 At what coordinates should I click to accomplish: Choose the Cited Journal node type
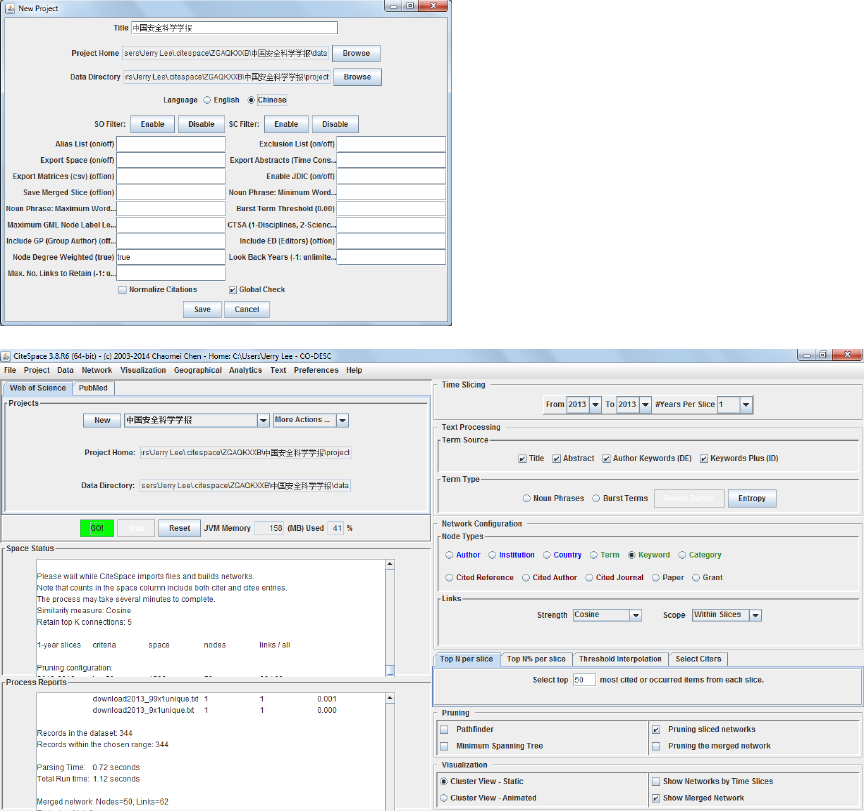[589, 577]
